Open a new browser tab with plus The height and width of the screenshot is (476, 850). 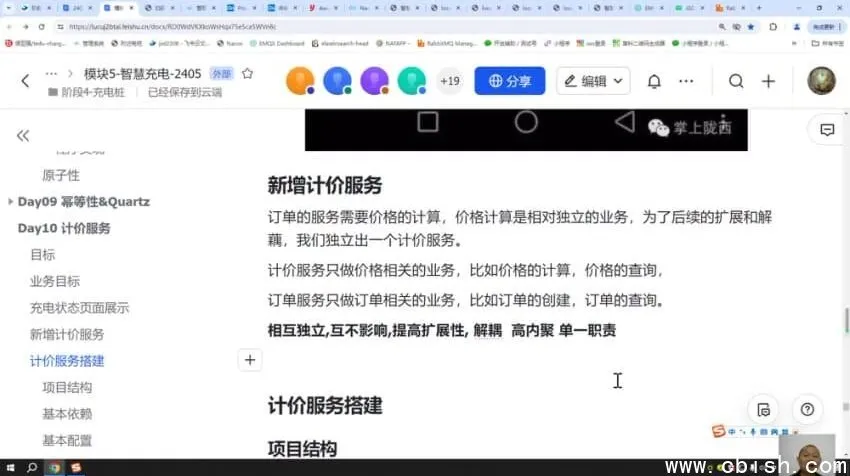coord(759,8)
